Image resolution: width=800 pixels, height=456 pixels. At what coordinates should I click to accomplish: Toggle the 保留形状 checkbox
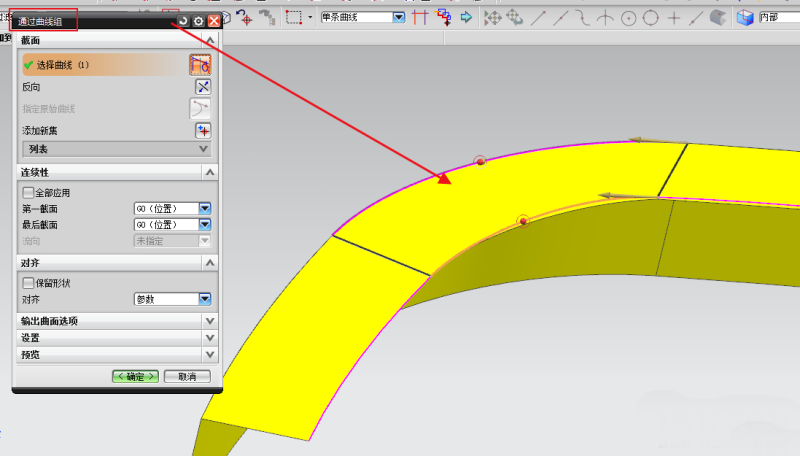point(28,283)
